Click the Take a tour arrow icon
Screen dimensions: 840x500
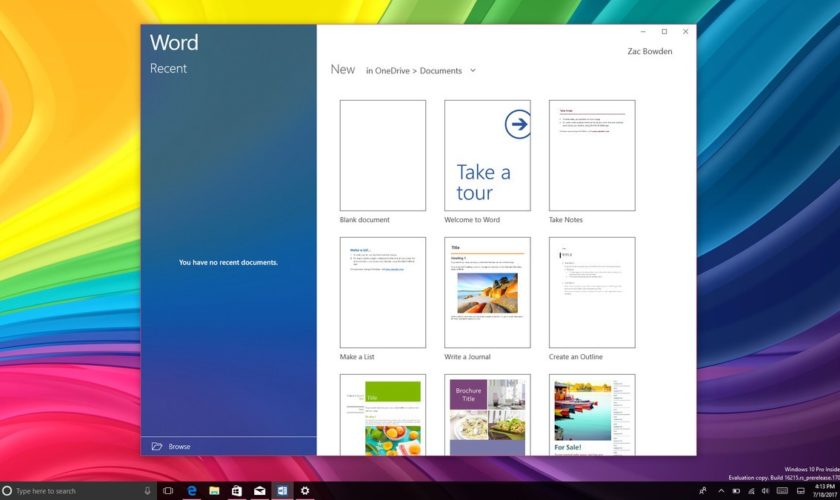pos(517,125)
